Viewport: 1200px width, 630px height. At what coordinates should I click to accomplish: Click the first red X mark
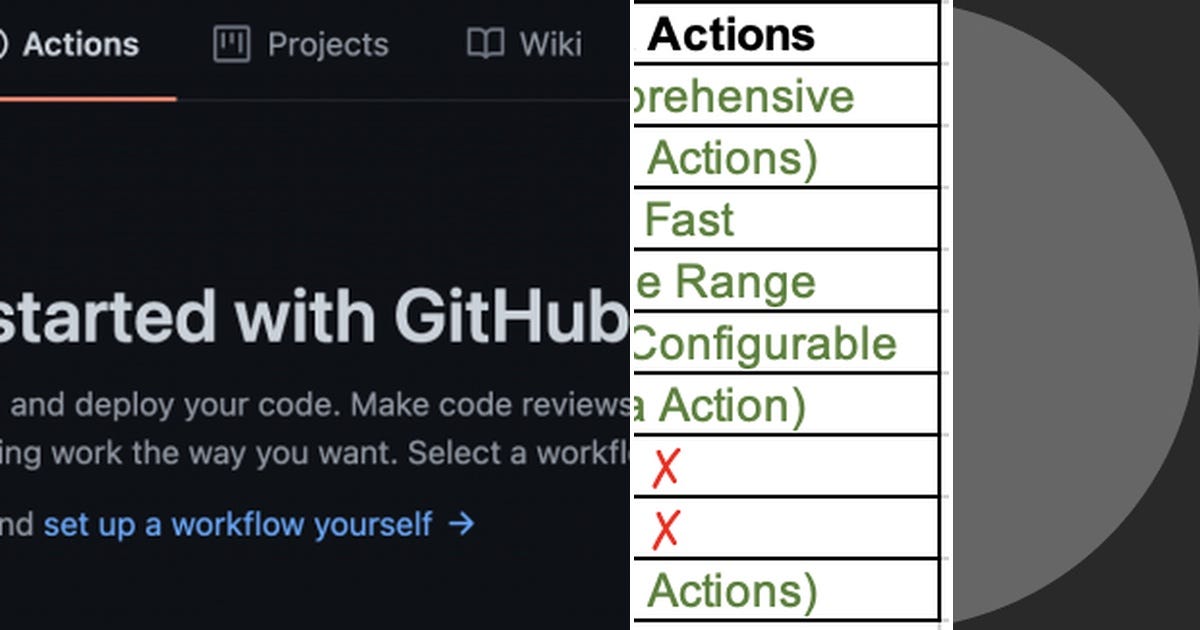click(x=666, y=466)
